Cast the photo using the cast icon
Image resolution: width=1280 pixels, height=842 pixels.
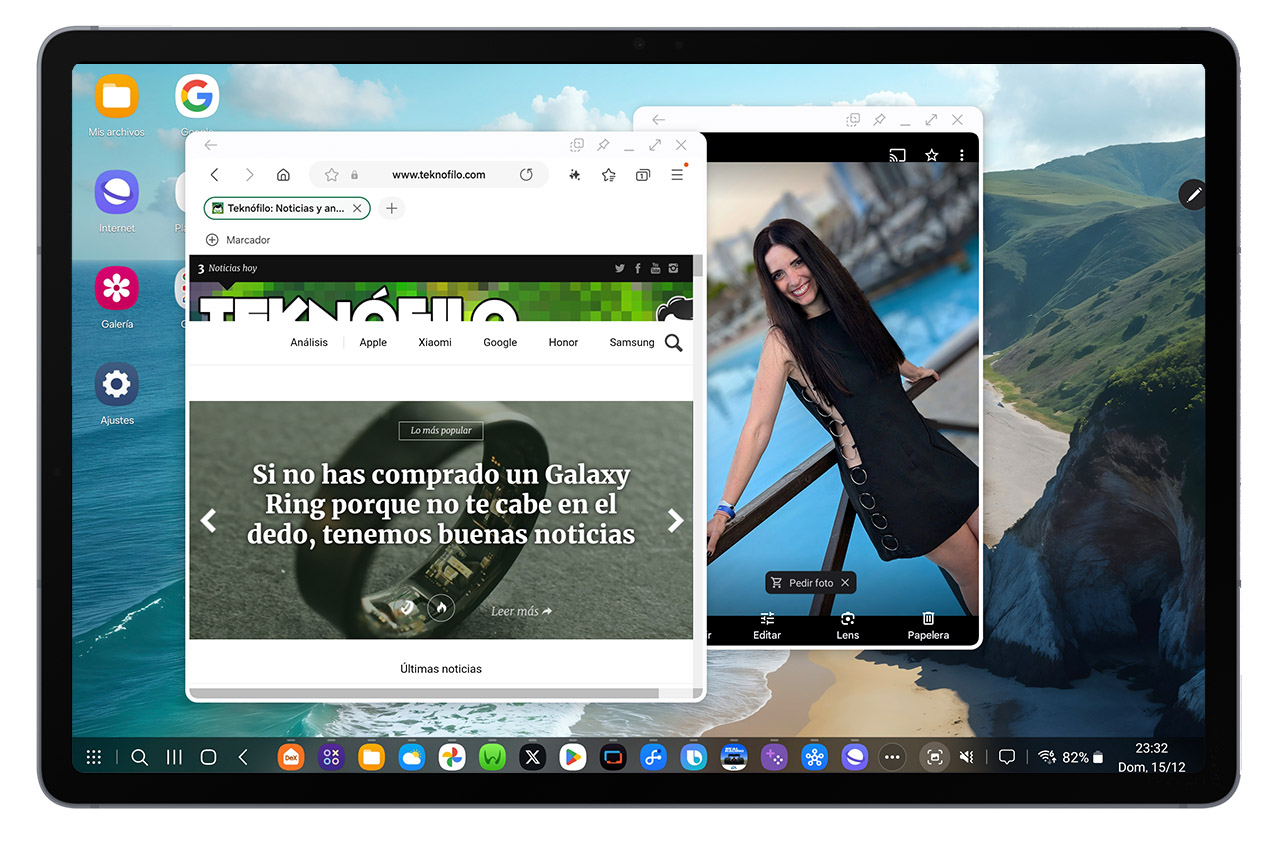tap(897, 155)
